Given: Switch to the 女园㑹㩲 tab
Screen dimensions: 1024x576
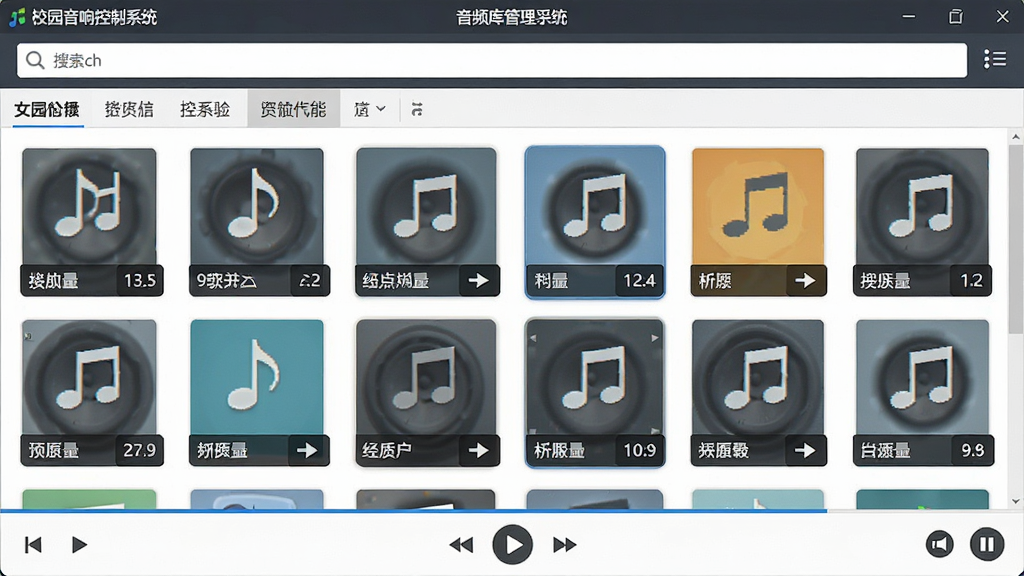Looking at the screenshot, I should tap(47, 109).
